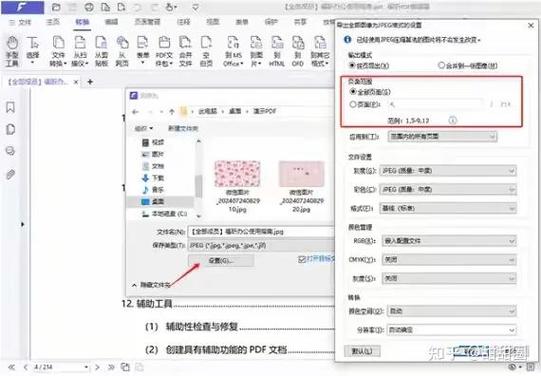
Task: Click the From Webpage (从网页) icon
Action: pos(122,51)
